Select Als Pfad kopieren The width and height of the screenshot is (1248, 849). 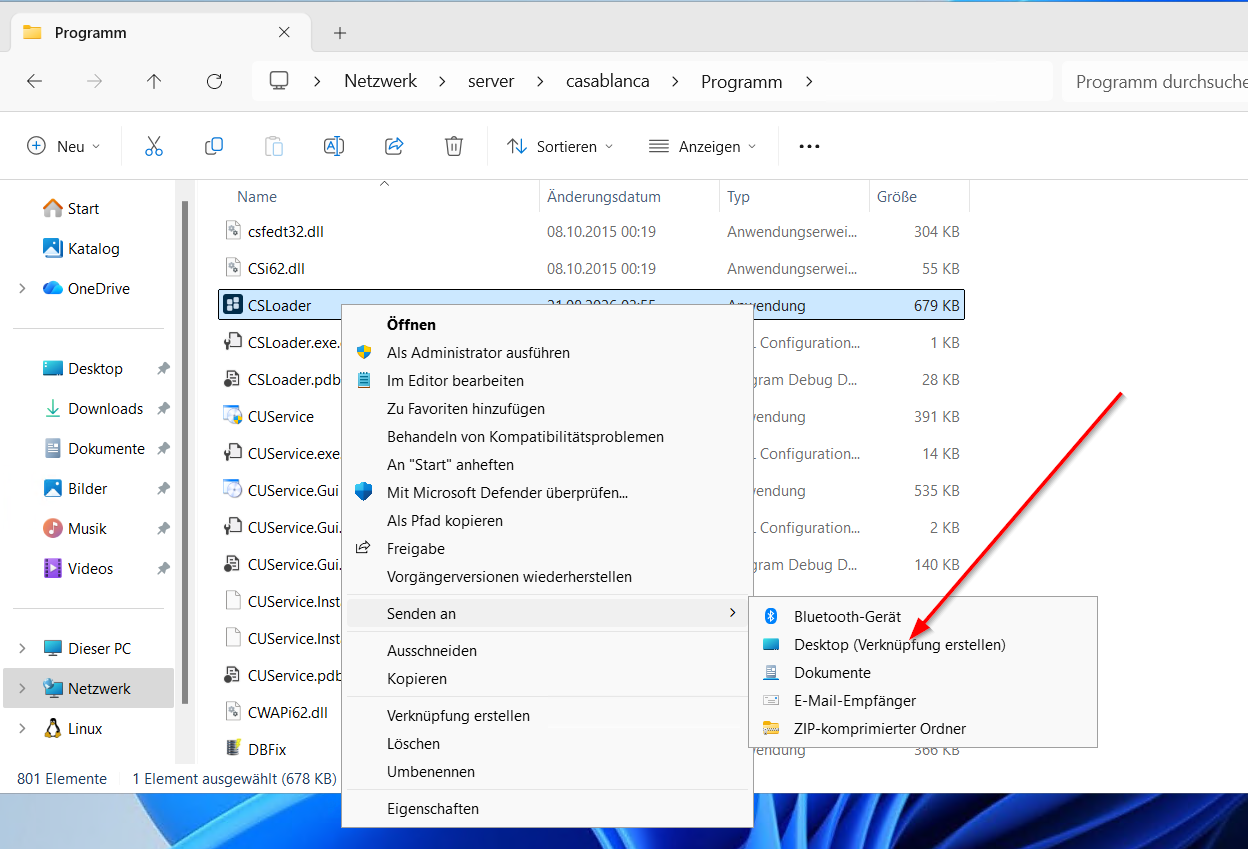(547, 521)
